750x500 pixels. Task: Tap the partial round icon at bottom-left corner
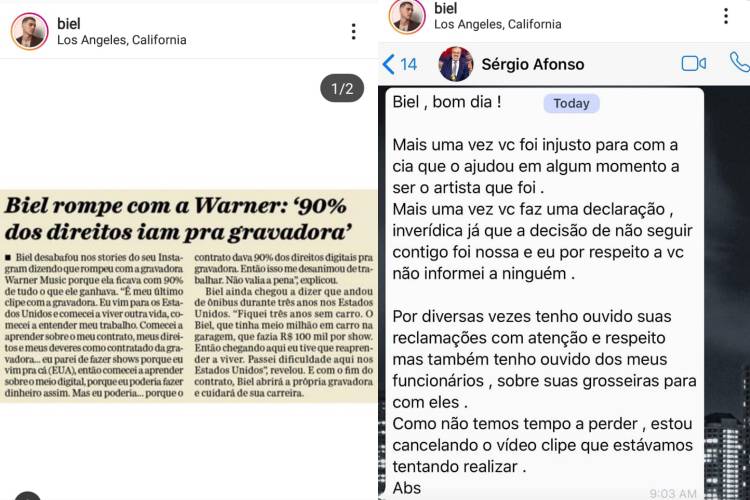27,496
